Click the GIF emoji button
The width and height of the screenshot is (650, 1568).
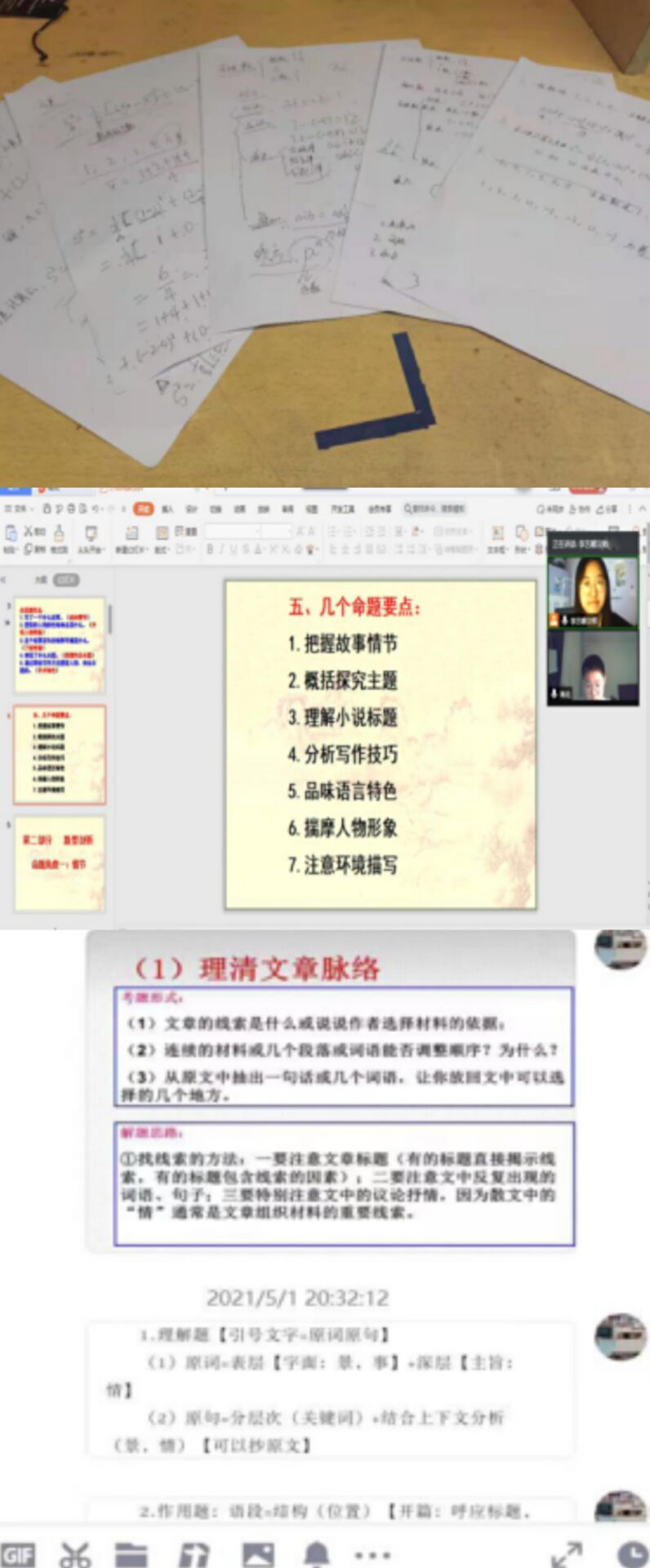tap(18, 1554)
